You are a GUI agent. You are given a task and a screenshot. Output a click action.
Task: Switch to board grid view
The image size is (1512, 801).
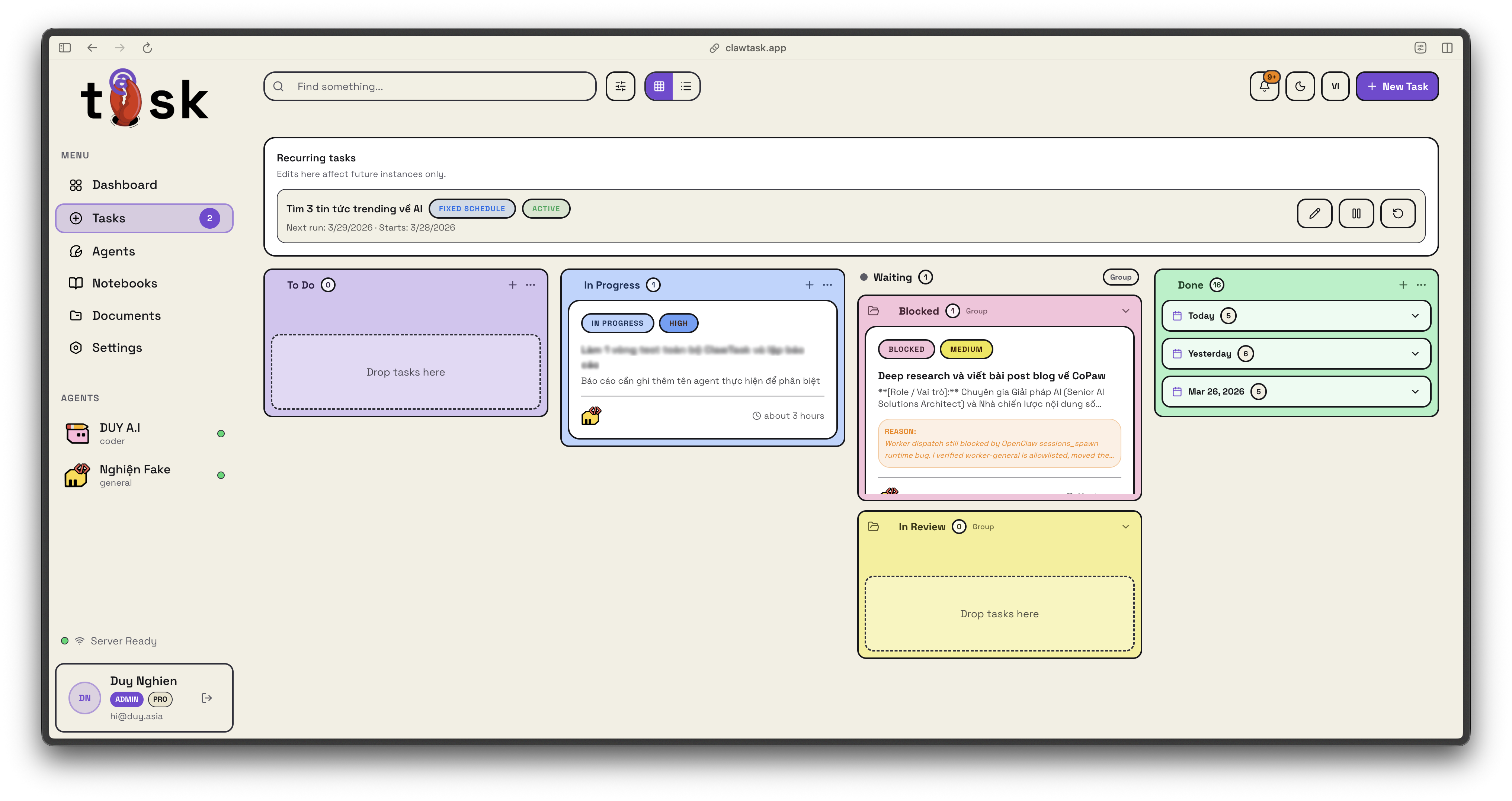pos(659,86)
